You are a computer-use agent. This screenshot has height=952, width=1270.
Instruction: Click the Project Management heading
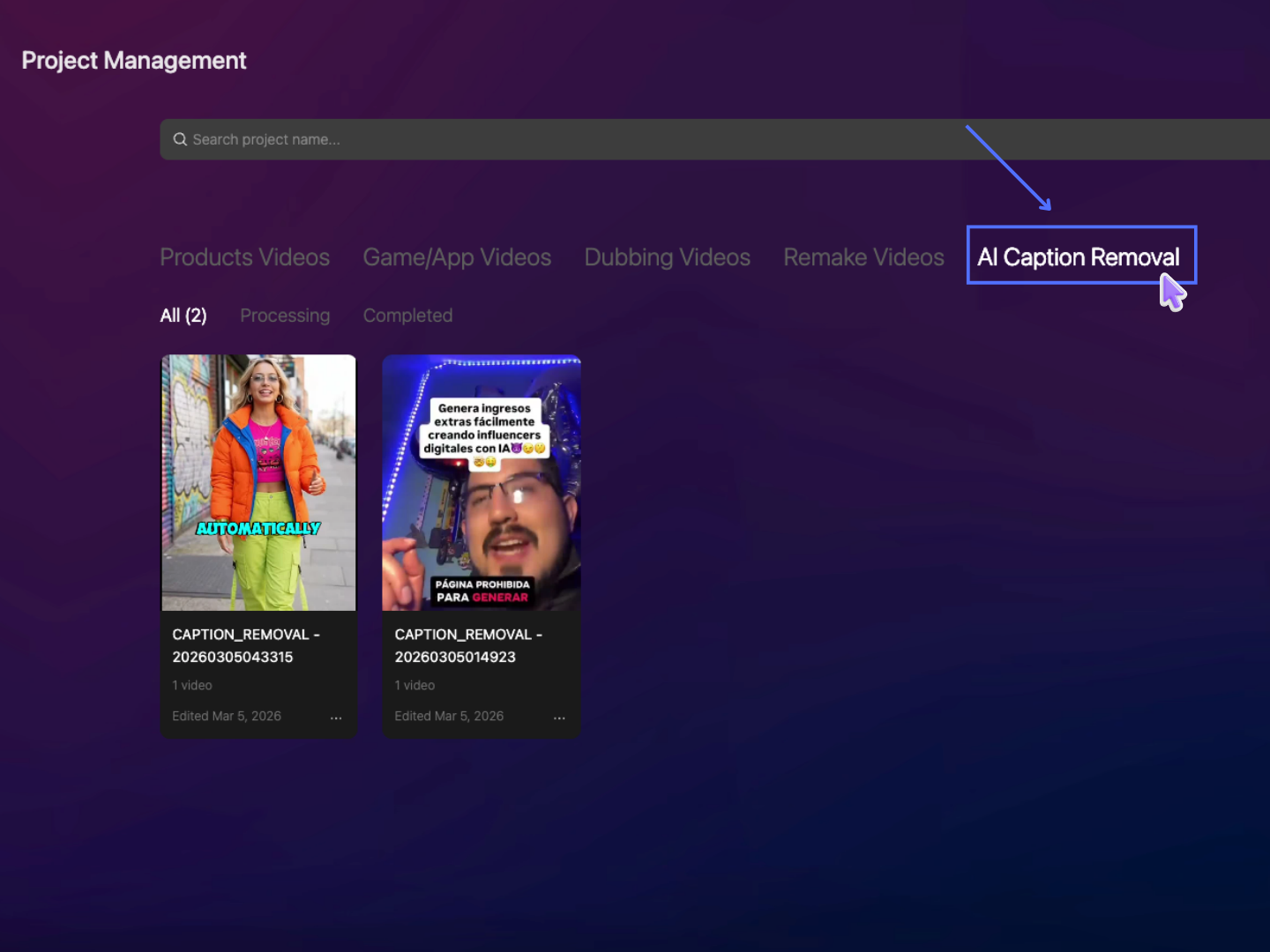(134, 60)
